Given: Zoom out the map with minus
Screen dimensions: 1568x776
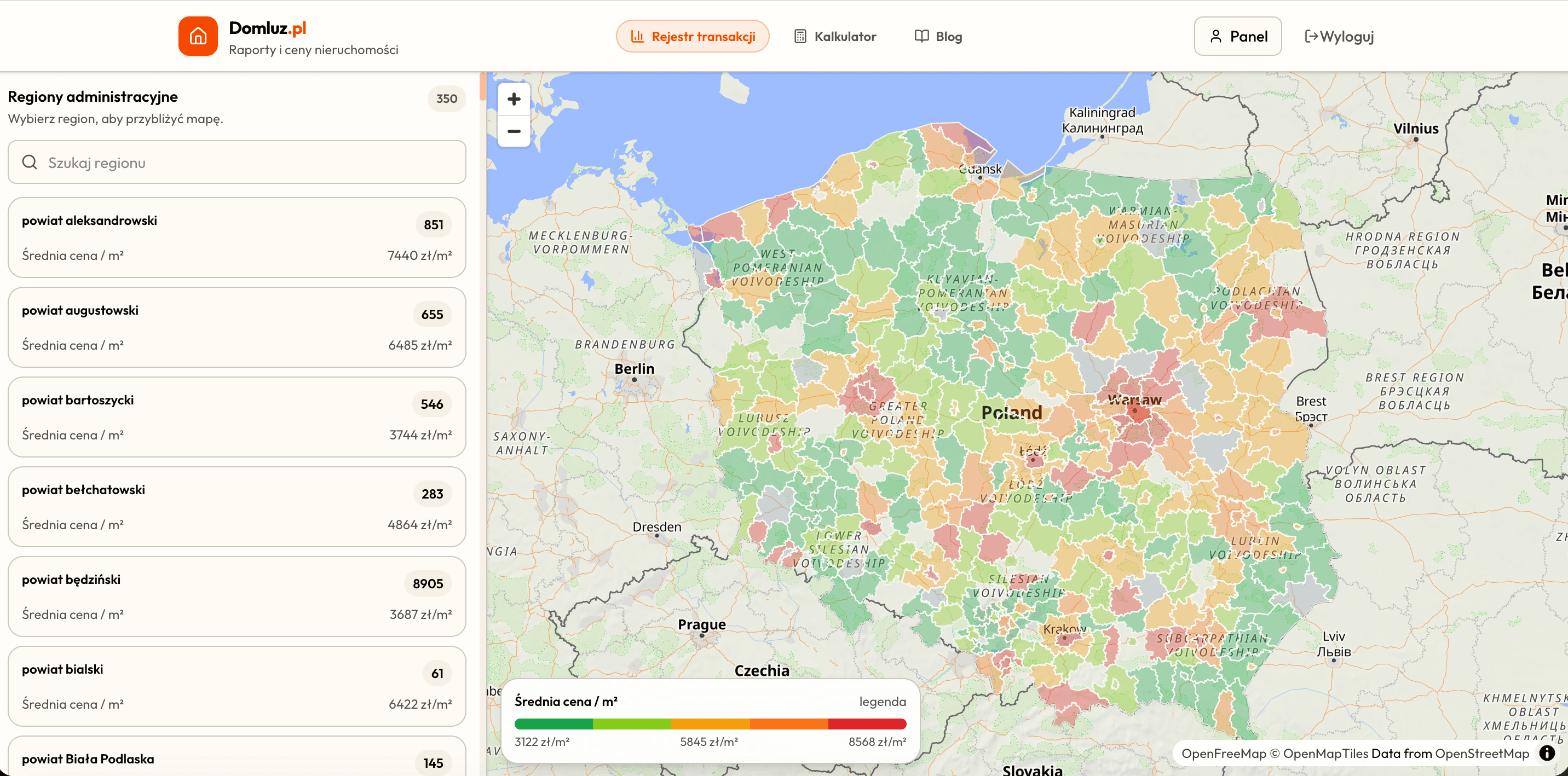Looking at the screenshot, I should (514, 131).
